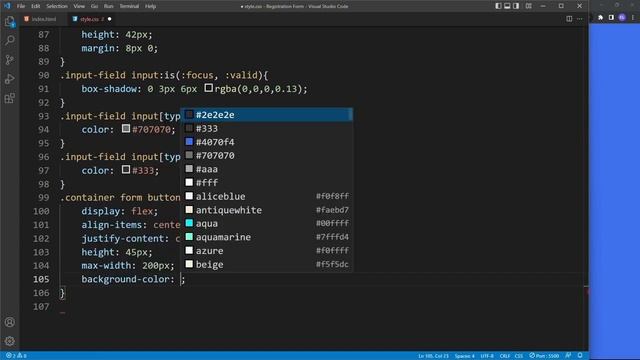The height and width of the screenshot is (360, 640).
Task: Click the VS Code logo icon
Action: tap(7, 6)
